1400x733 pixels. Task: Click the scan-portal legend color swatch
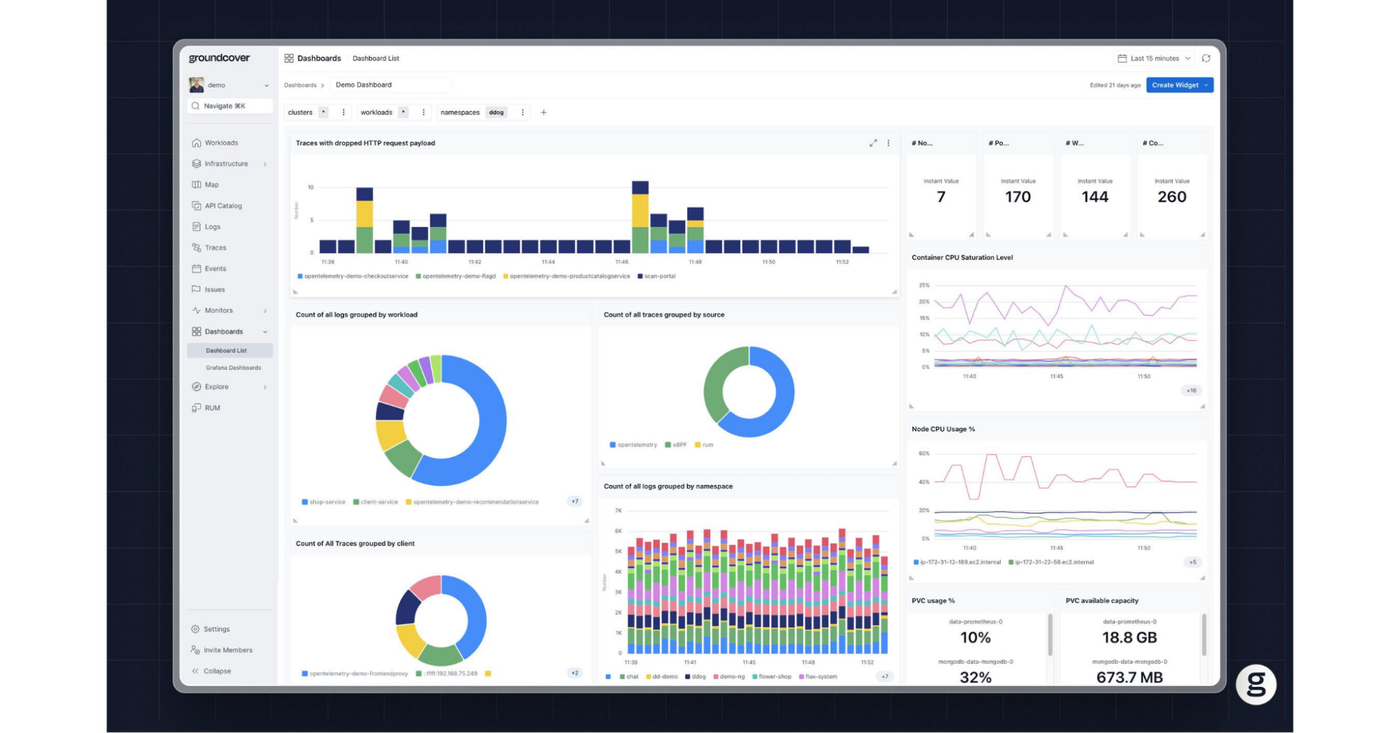[x=640, y=277]
